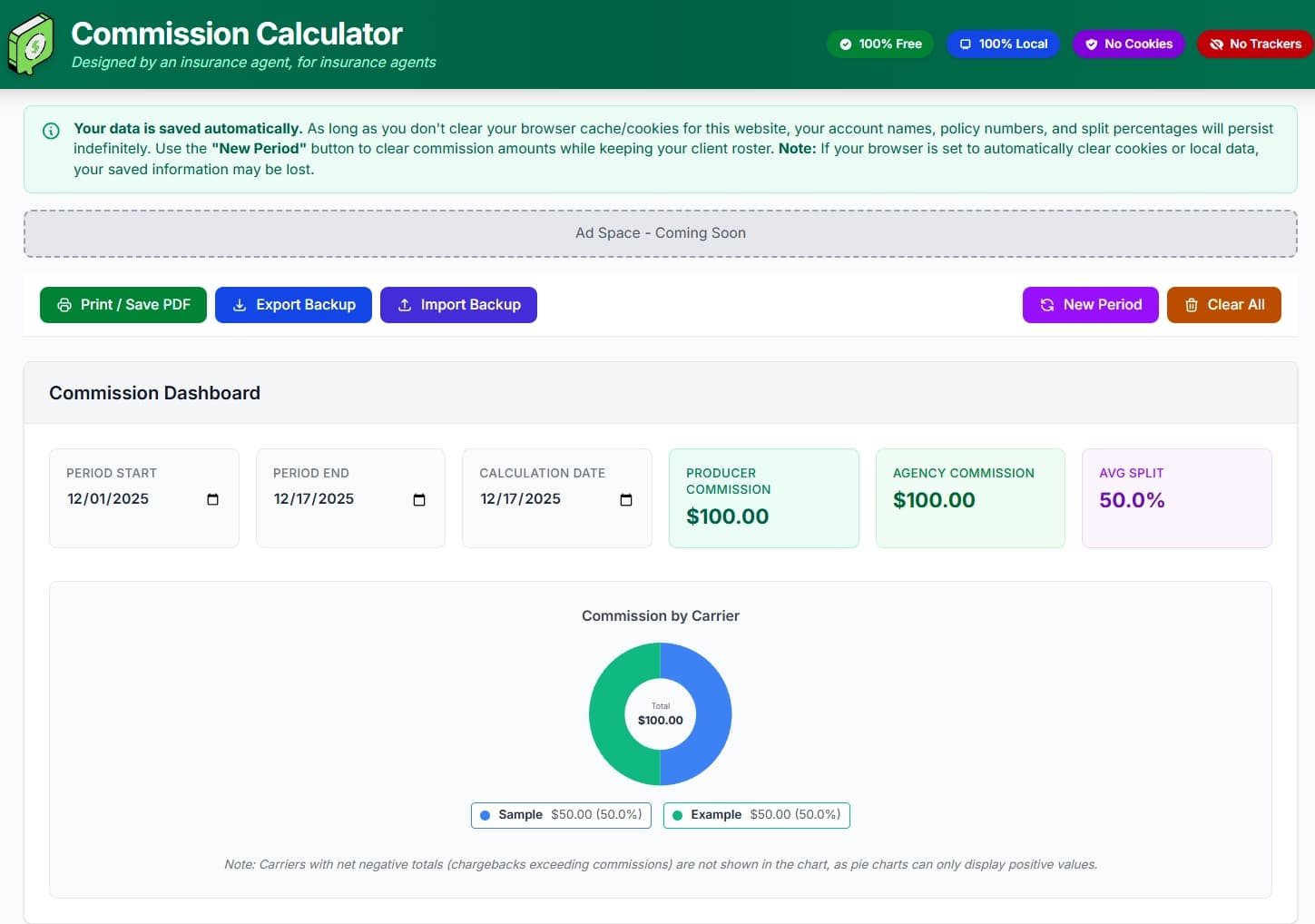1315x924 pixels.
Task: Export a backup of your data
Action: click(x=293, y=304)
